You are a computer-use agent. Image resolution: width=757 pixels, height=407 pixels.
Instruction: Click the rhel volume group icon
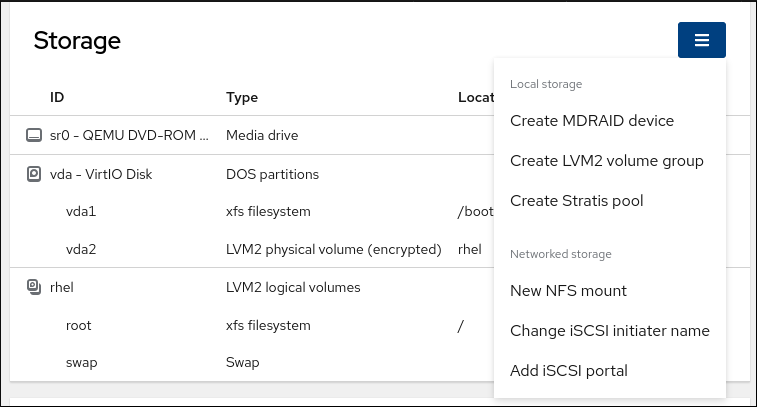[x=34, y=288]
